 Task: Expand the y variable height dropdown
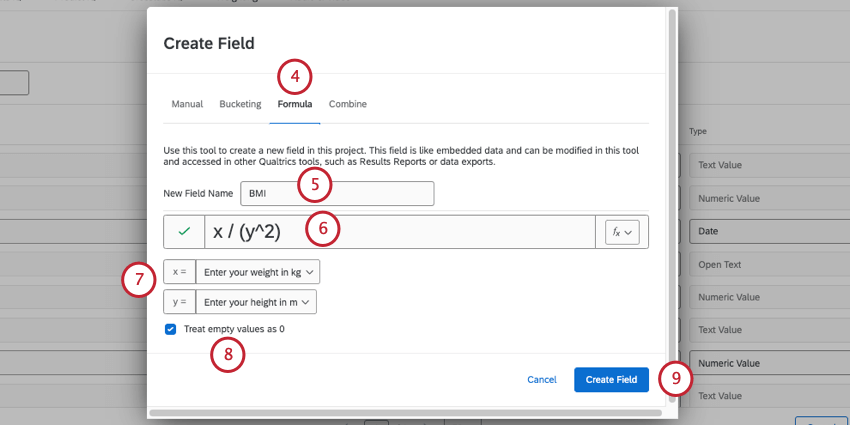click(x=258, y=301)
